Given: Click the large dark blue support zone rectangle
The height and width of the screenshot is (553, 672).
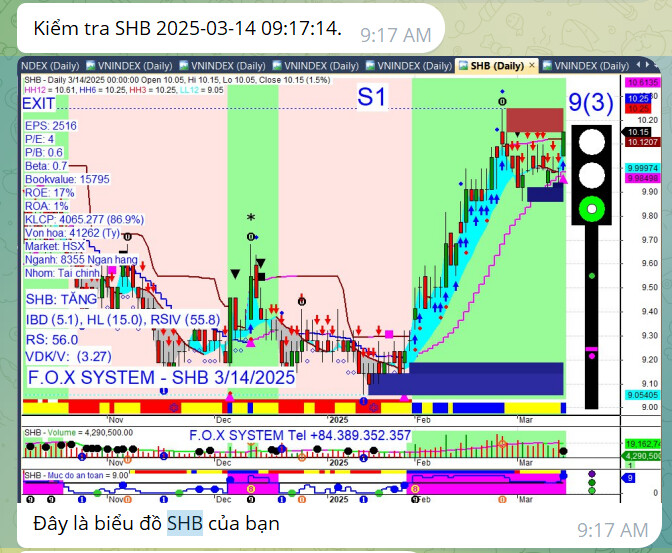Looking at the screenshot, I should click(x=465, y=379).
